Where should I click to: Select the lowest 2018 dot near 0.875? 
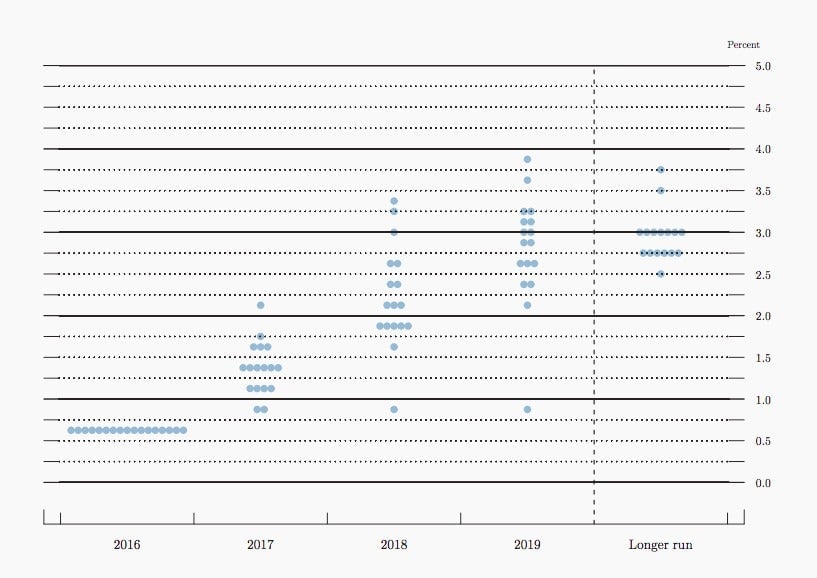[x=394, y=410]
